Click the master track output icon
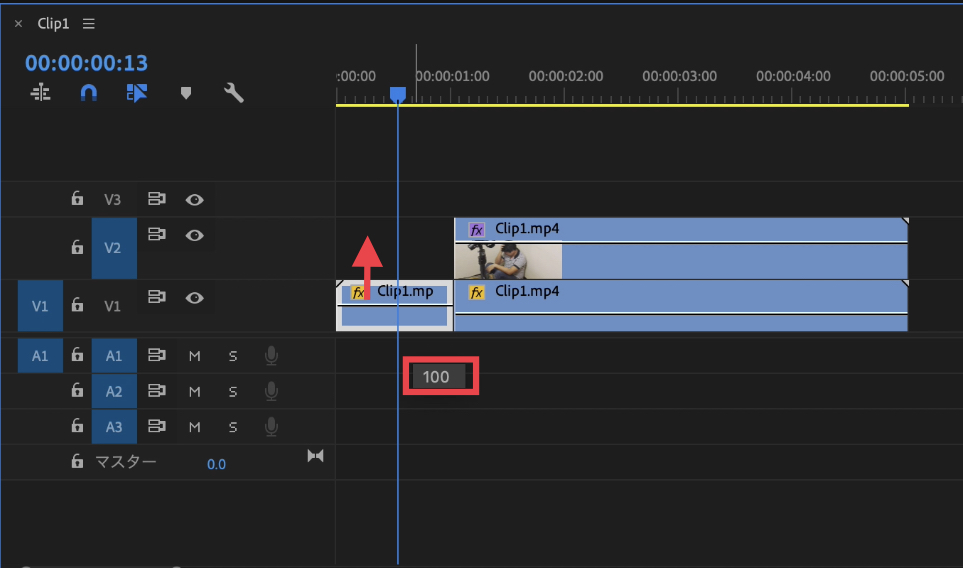Image resolution: width=963 pixels, height=568 pixels. pos(316,456)
